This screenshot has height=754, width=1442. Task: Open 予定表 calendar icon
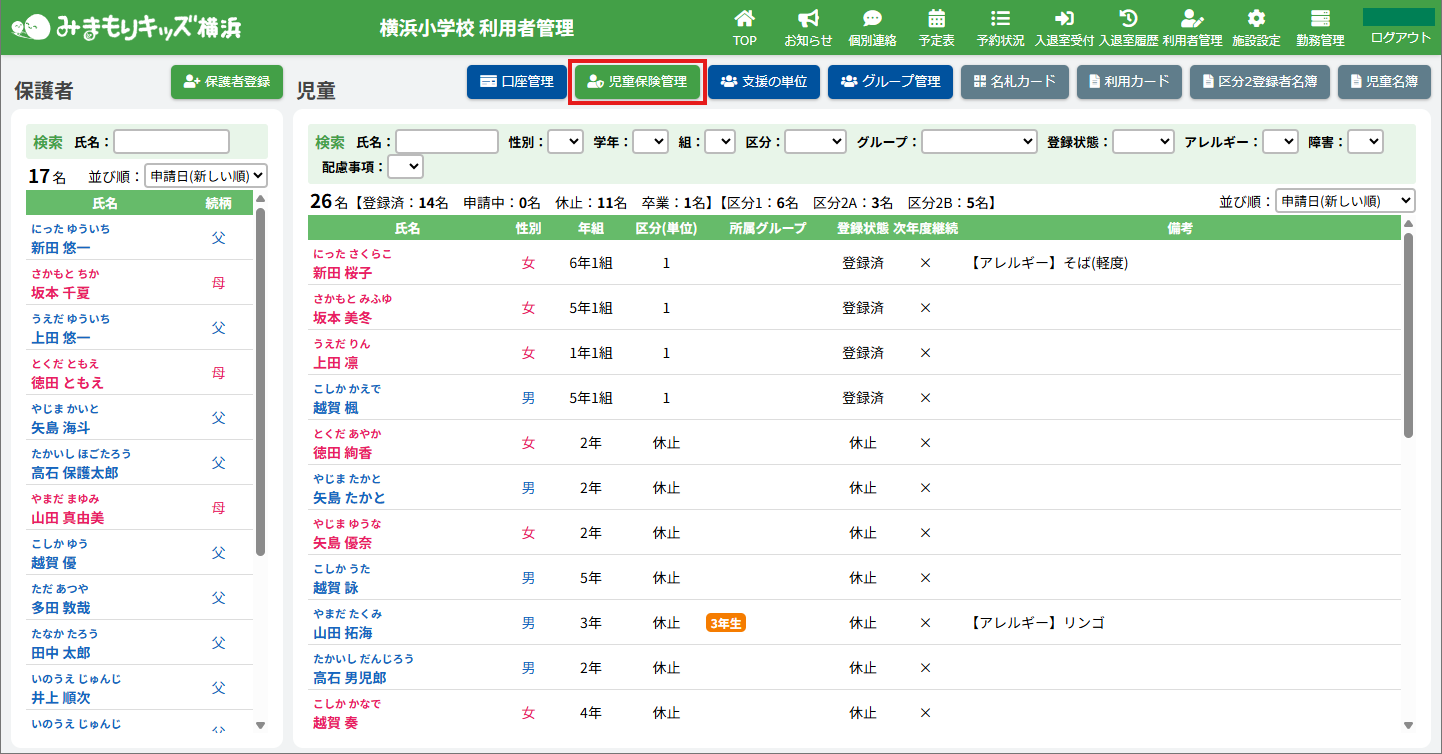(x=936, y=19)
